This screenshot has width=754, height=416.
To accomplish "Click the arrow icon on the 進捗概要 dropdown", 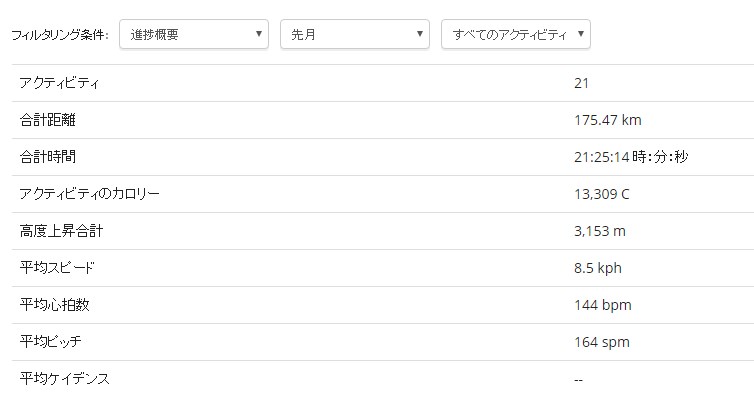I will [259, 34].
